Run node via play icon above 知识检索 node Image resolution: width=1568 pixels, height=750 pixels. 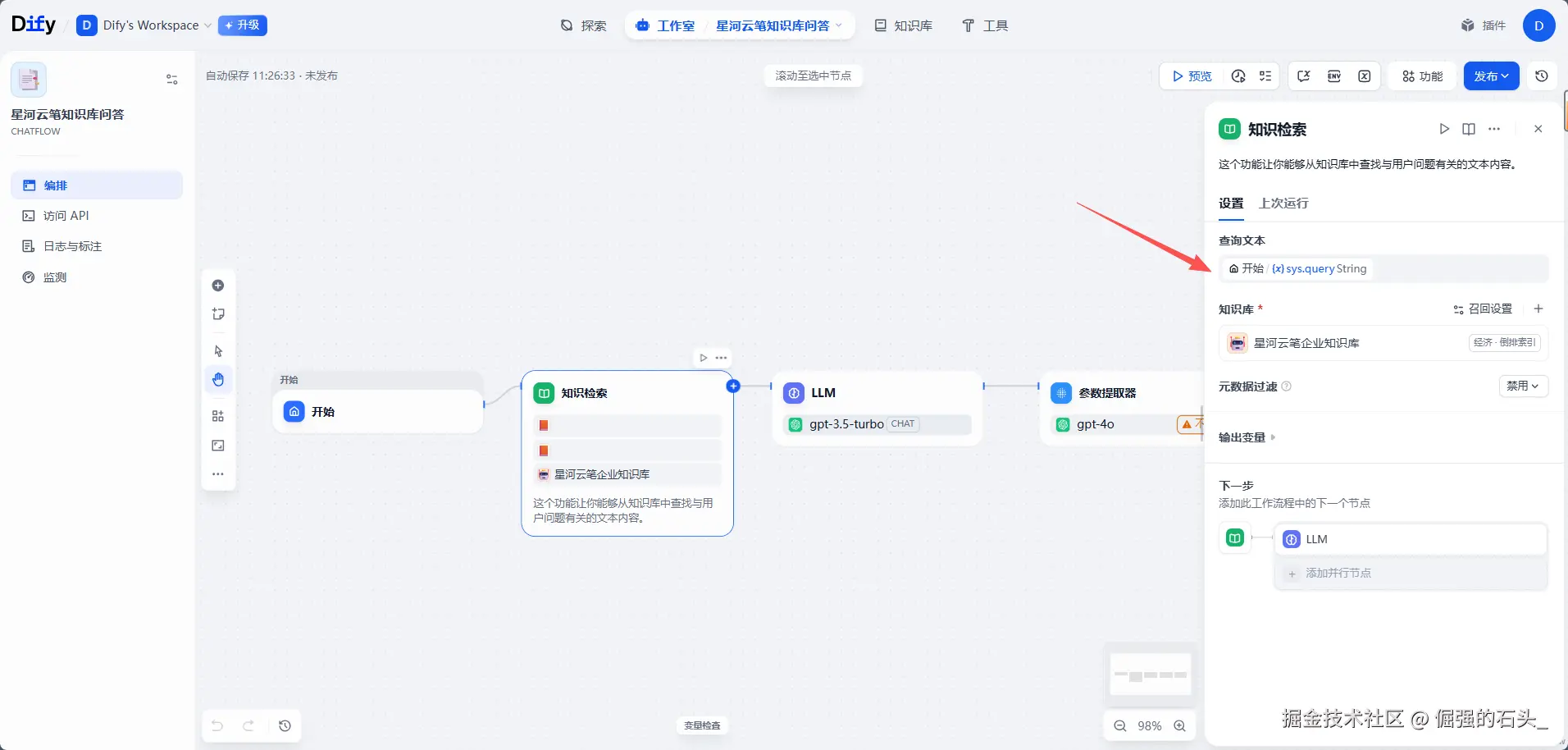pyautogui.click(x=704, y=358)
